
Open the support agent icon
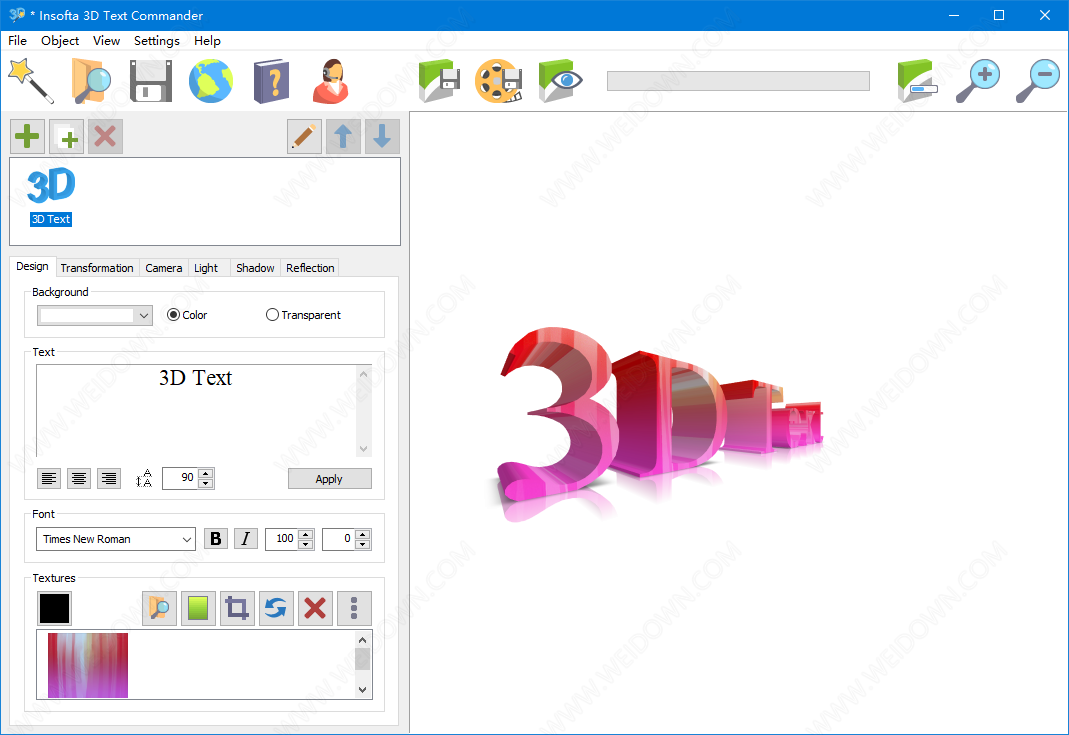(x=330, y=81)
